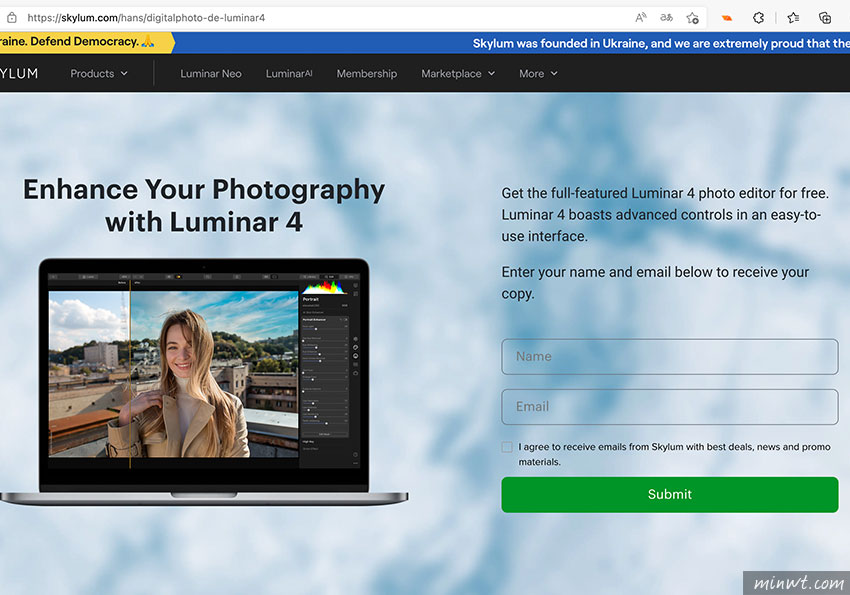Open the LuminarAI nav item

tap(289, 74)
